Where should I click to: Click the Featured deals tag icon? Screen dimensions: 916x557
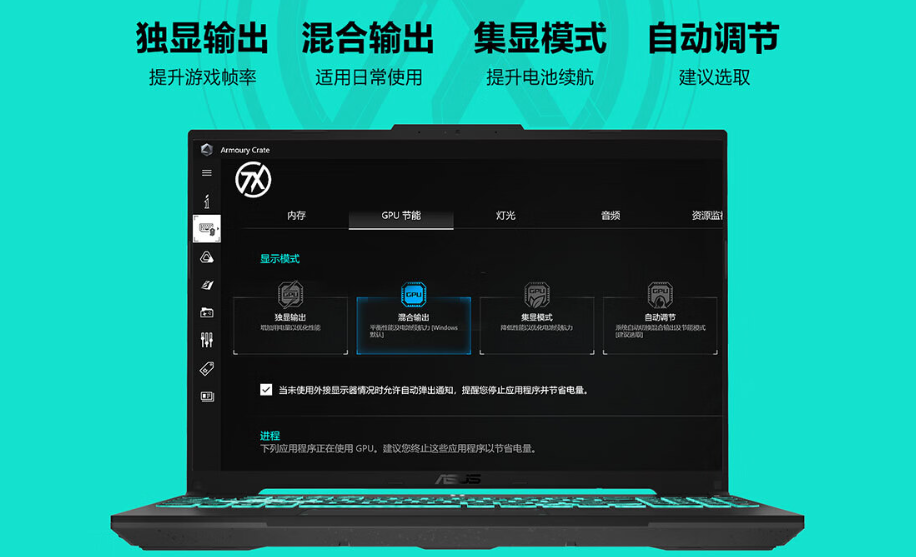click(207, 368)
